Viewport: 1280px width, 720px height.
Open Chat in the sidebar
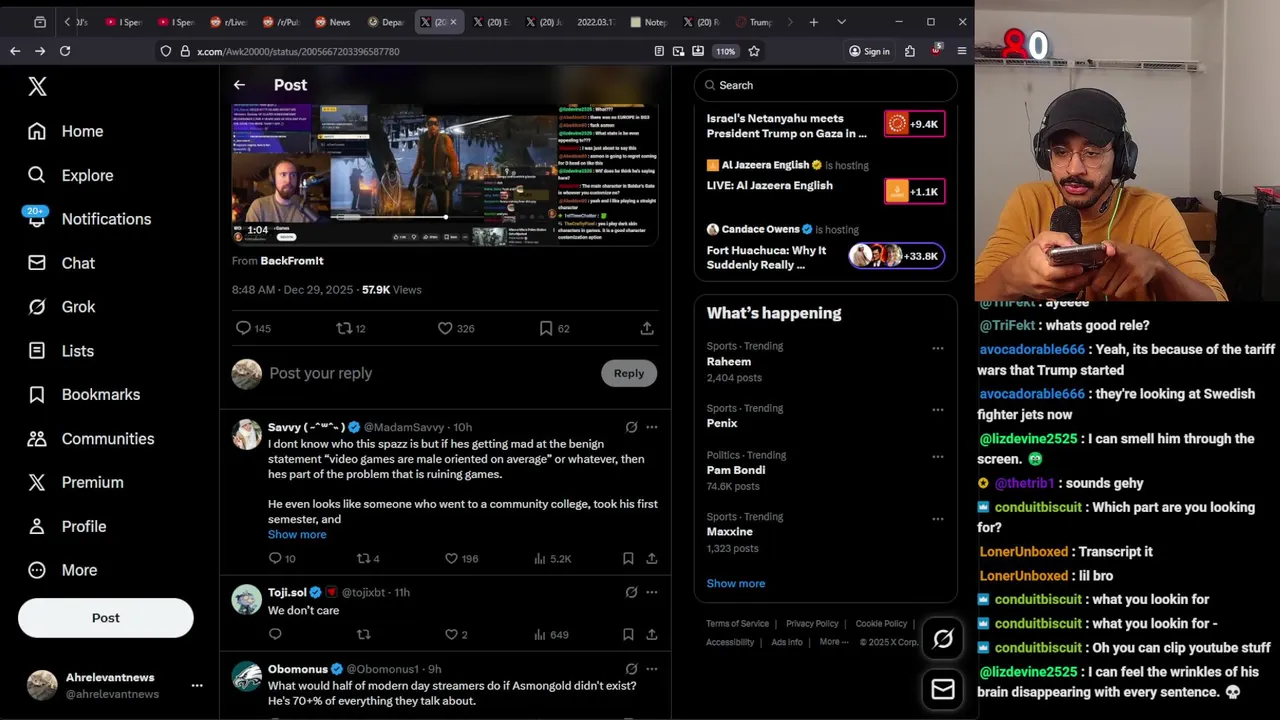click(x=62, y=263)
